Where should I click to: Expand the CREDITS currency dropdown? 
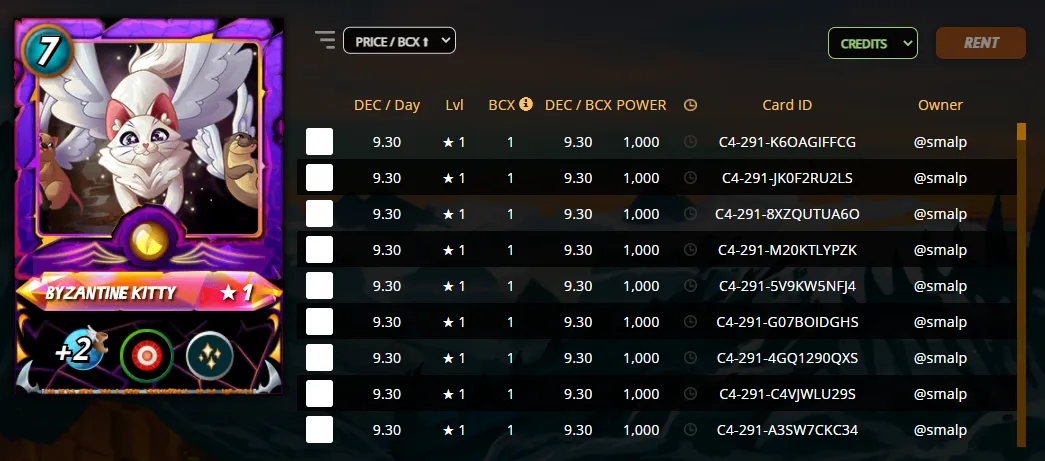point(872,43)
